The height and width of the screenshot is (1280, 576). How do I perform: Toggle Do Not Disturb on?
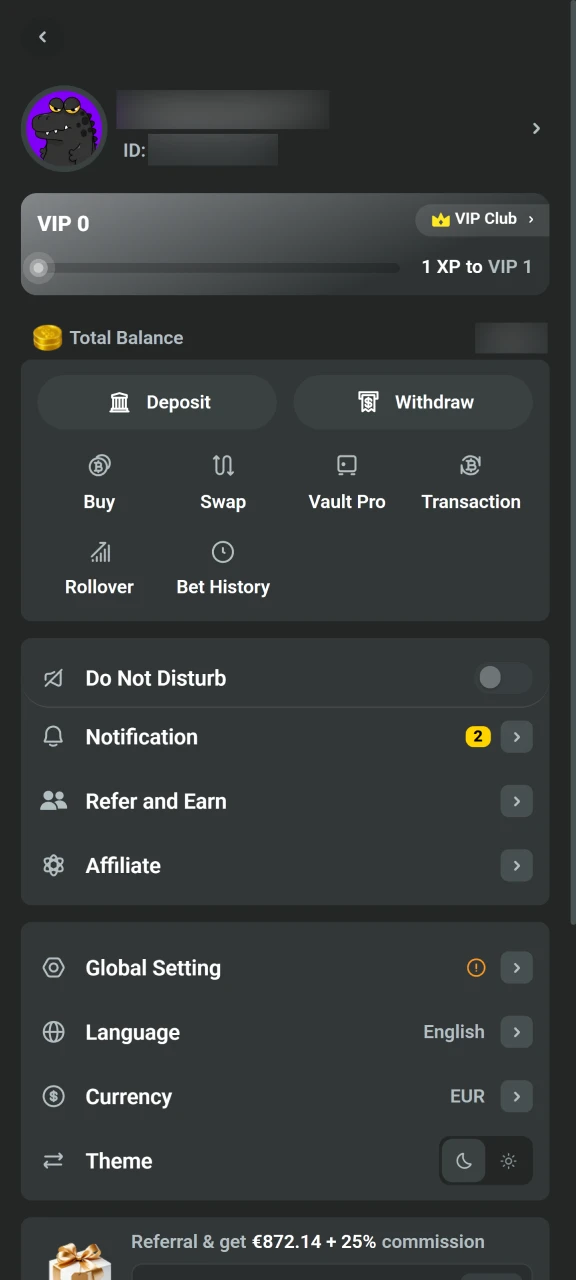point(503,678)
